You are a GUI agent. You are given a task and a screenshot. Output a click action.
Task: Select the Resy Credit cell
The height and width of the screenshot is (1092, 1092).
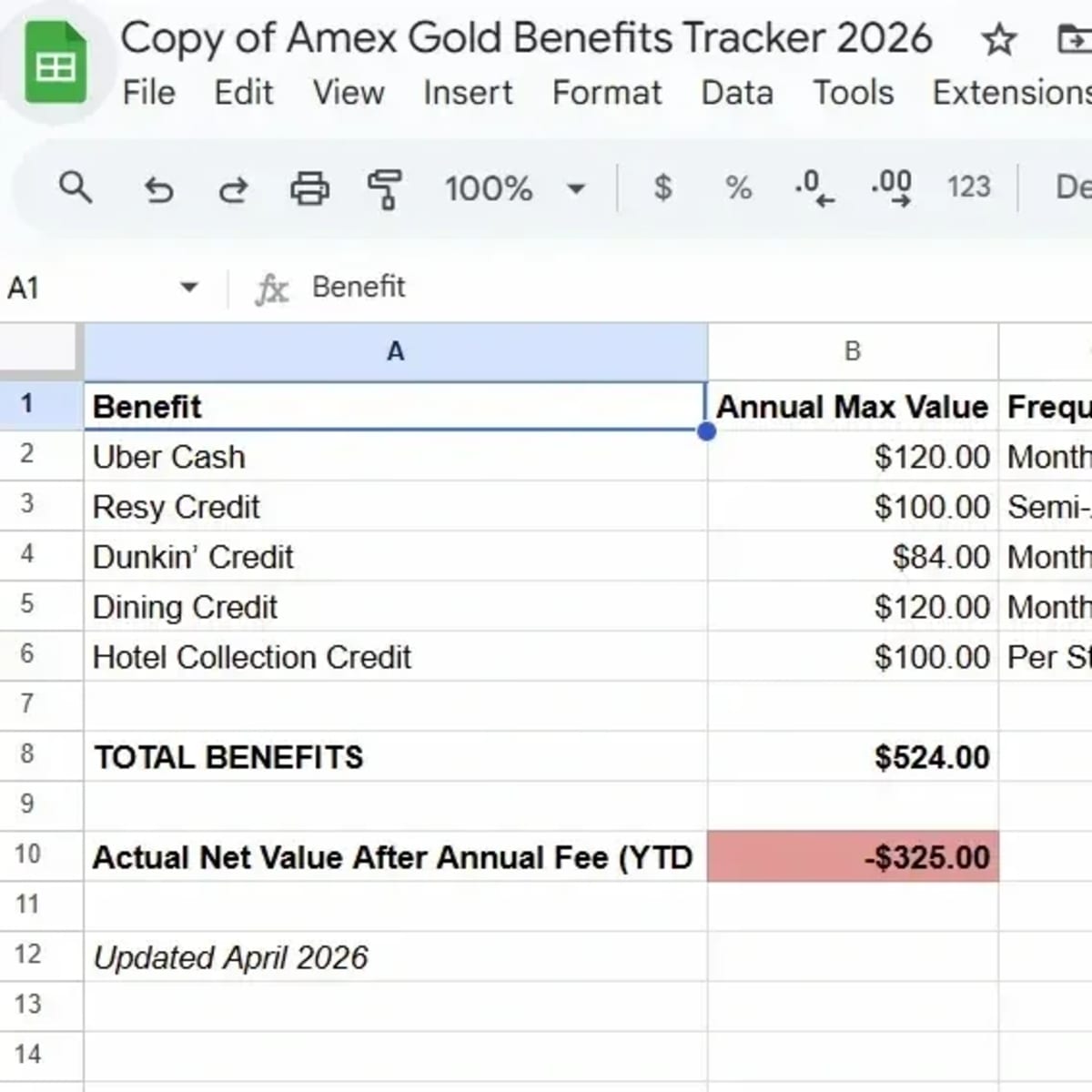[396, 506]
